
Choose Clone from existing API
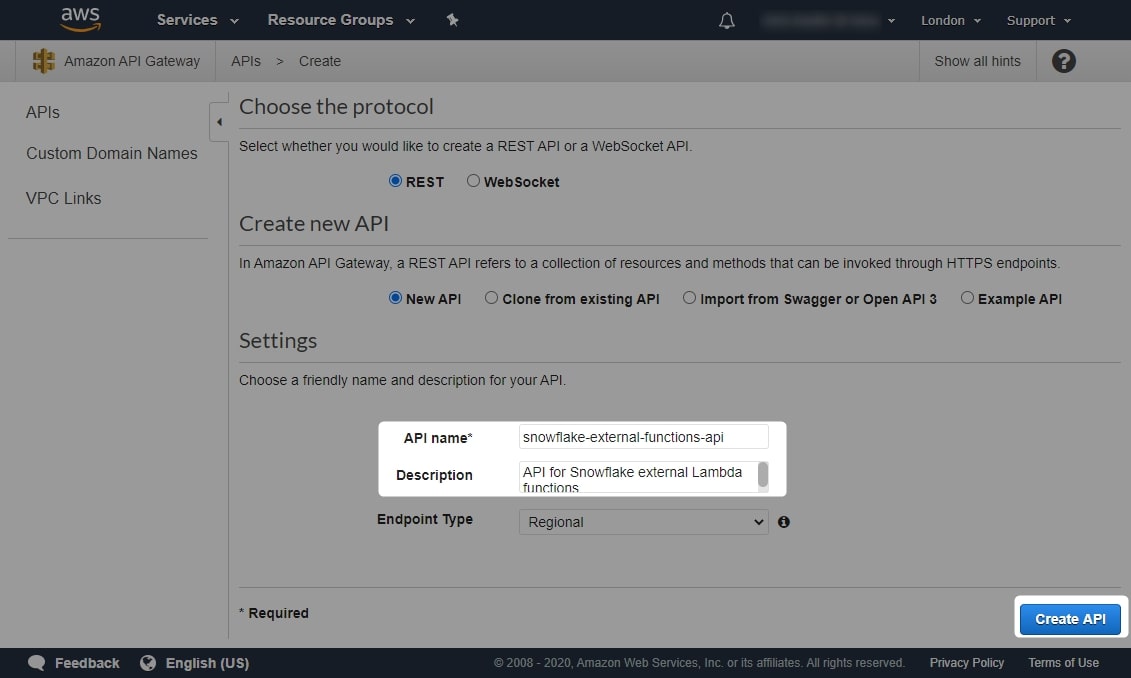(x=491, y=297)
